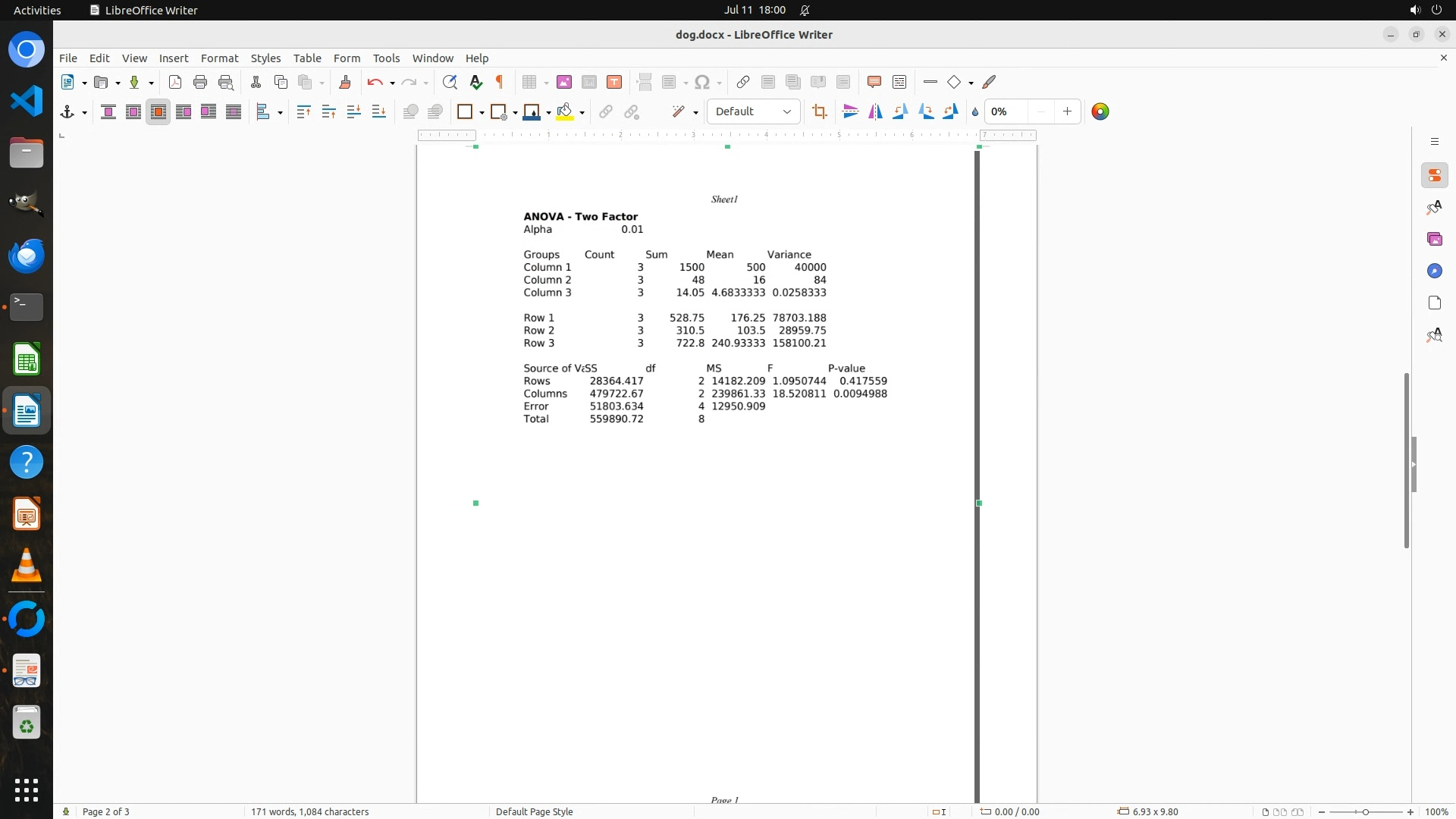Click the Export as PDF icon

(175, 82)
